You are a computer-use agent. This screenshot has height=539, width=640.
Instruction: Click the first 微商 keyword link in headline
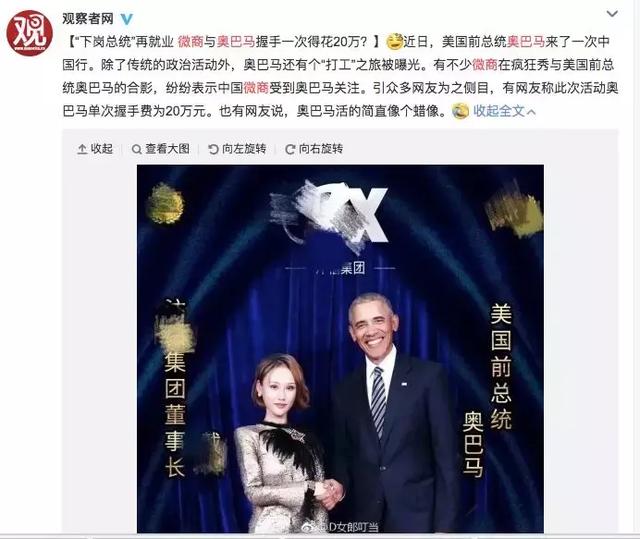click(x=191, y=42)
